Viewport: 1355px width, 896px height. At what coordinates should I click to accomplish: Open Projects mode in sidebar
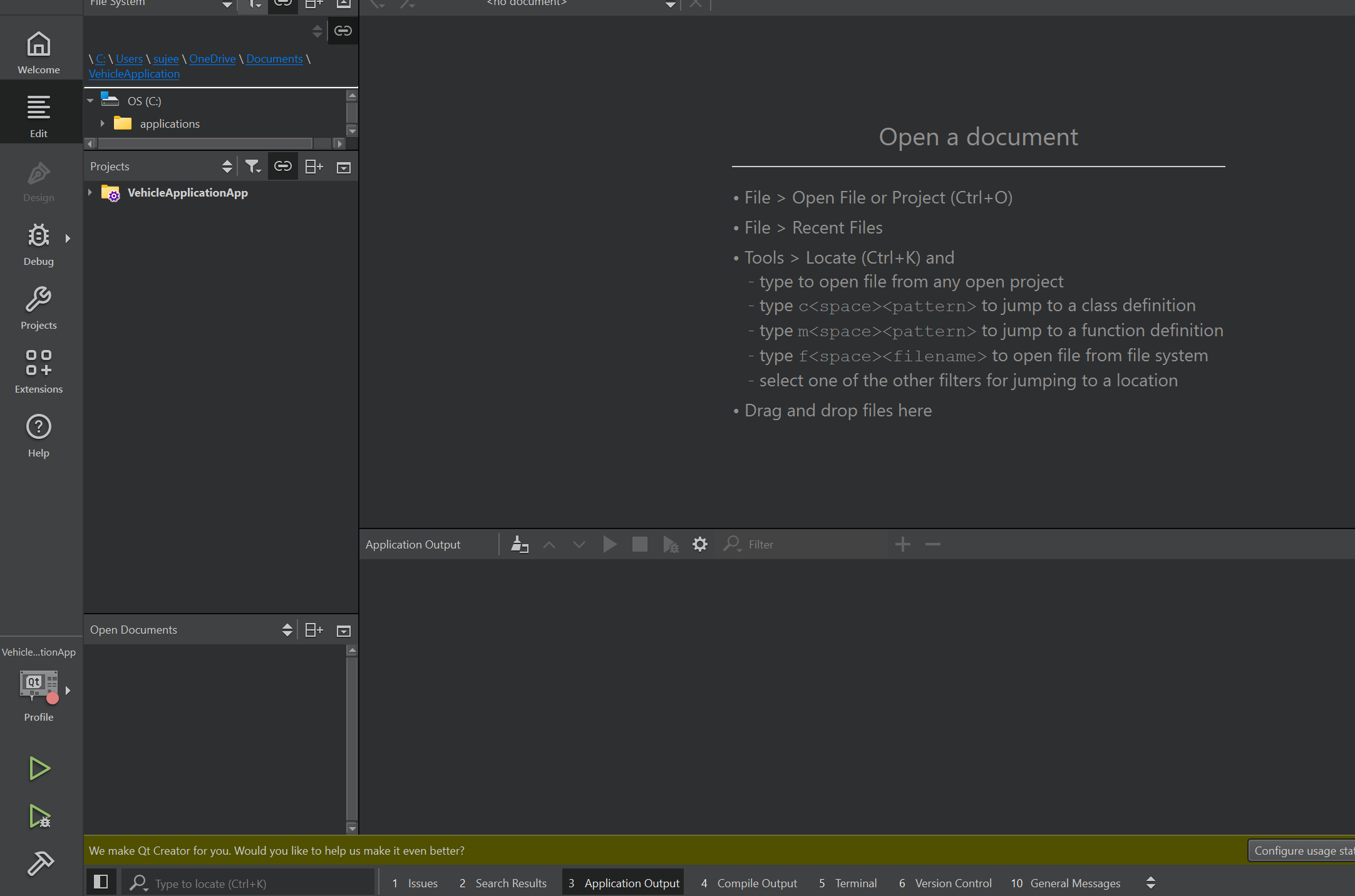(39, 308)
